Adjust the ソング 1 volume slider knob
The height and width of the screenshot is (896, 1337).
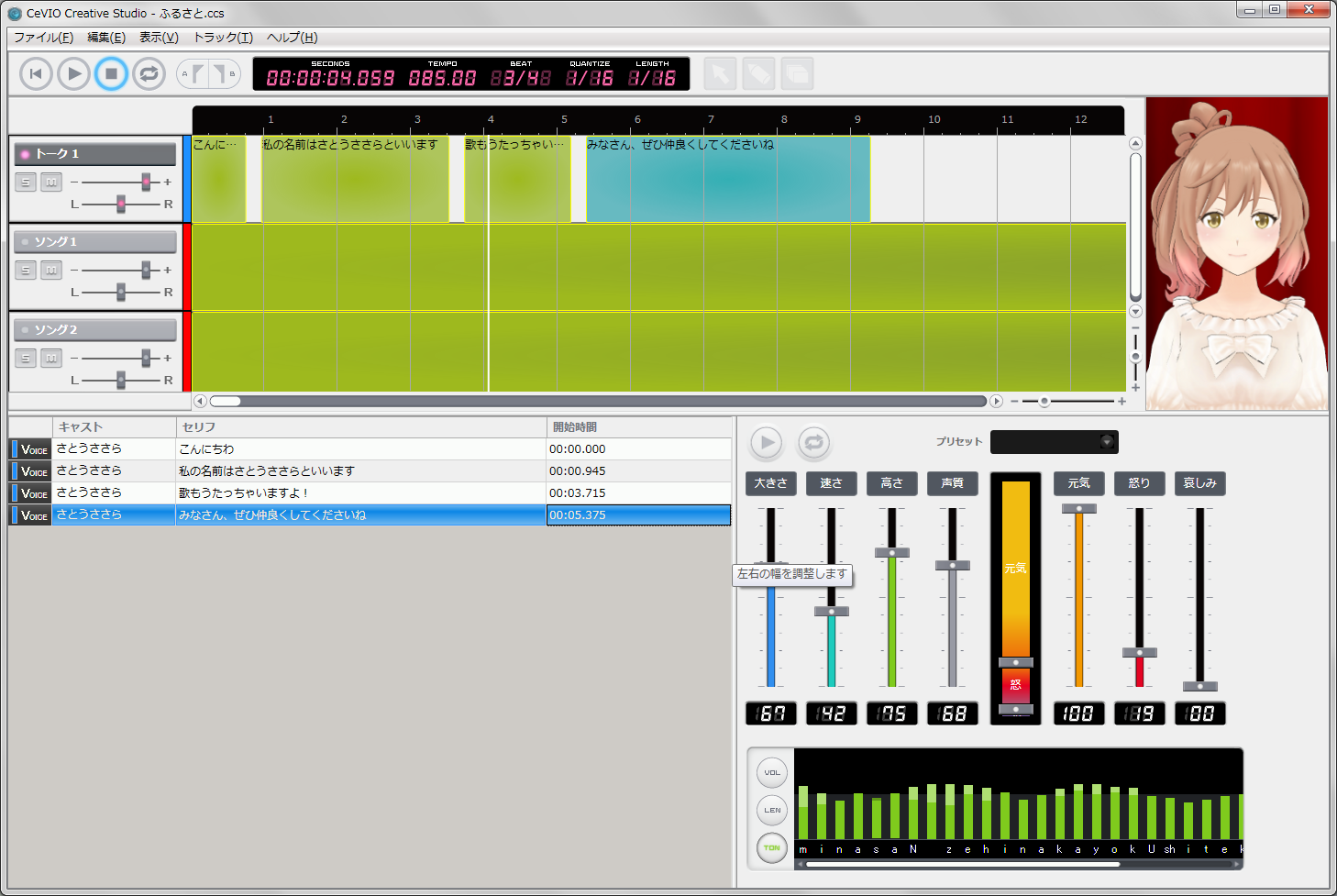(x=146, y=270)
